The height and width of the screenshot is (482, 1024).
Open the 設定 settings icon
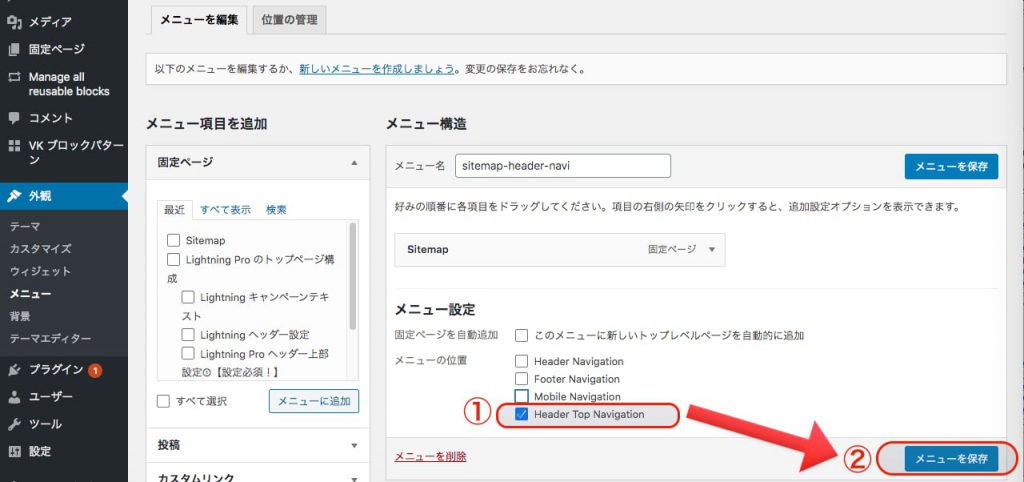(14, 451)
